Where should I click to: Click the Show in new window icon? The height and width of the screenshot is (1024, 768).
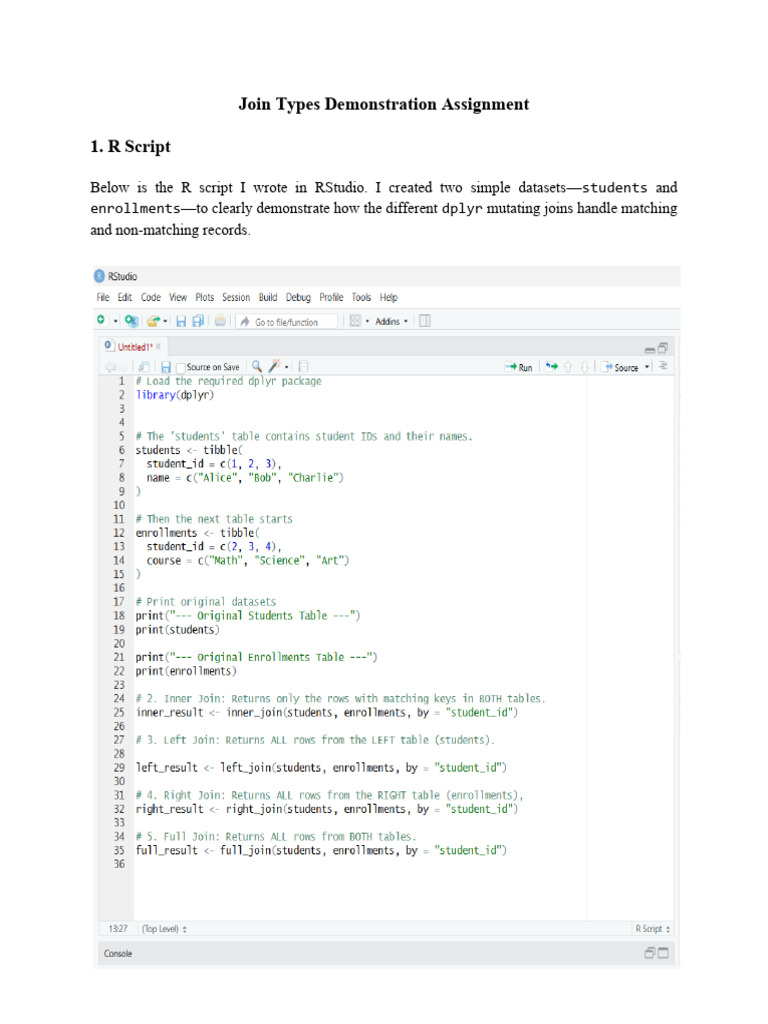pos(144,367)
